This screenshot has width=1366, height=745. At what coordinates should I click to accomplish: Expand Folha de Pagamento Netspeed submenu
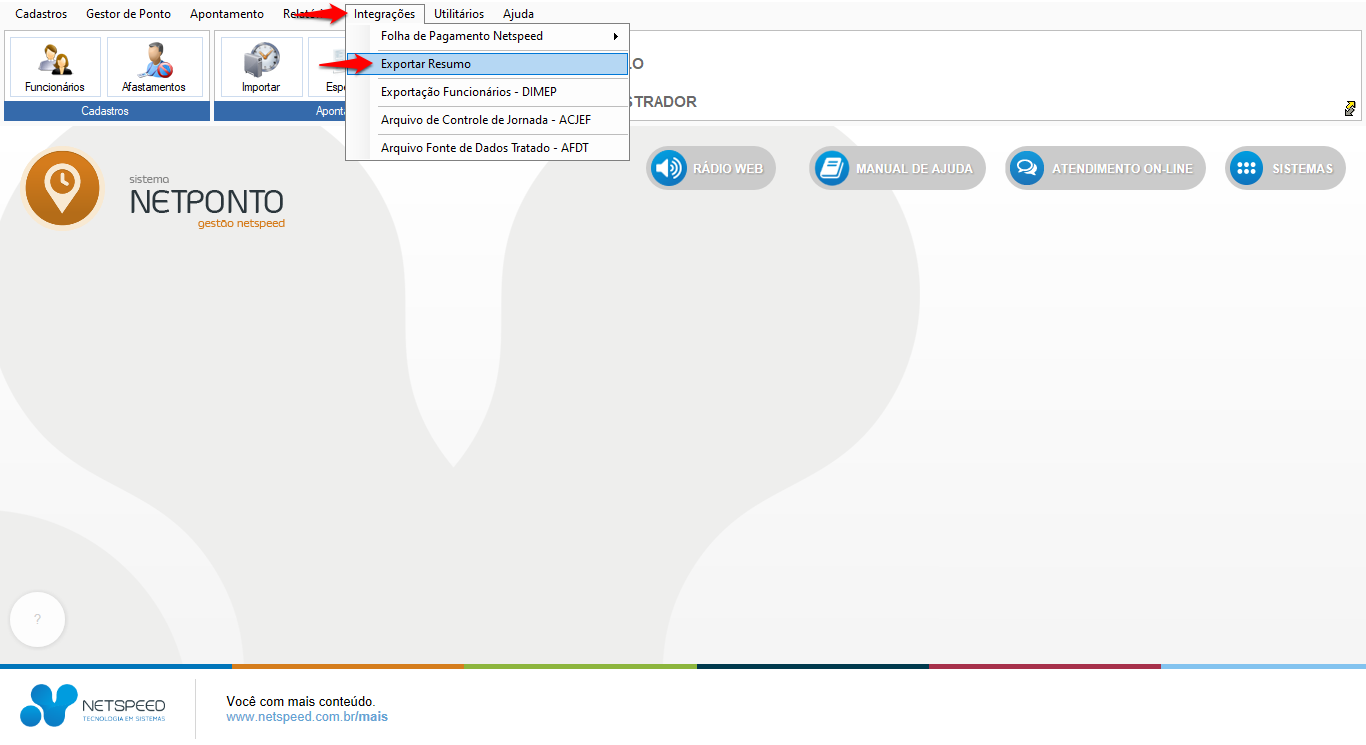point(488,36)
